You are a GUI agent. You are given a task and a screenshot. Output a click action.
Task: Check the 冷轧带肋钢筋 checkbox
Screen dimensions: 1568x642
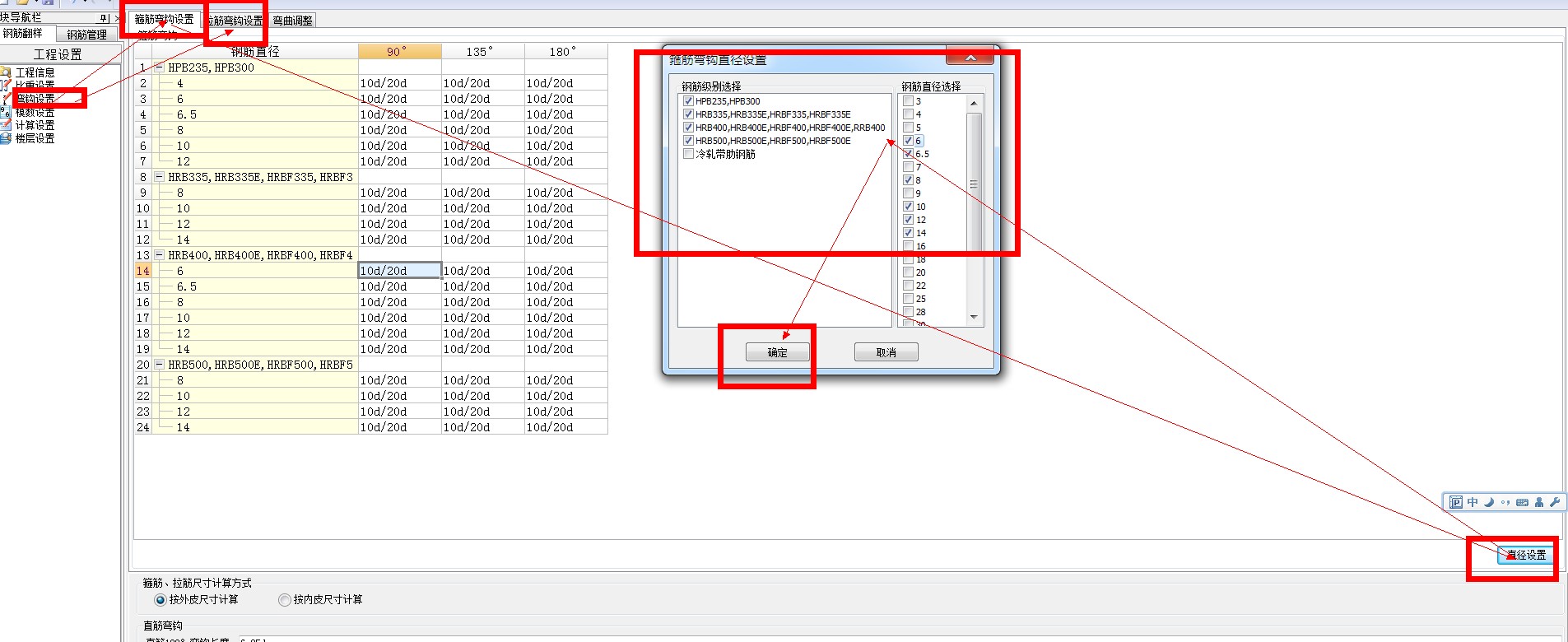[688, 154]
